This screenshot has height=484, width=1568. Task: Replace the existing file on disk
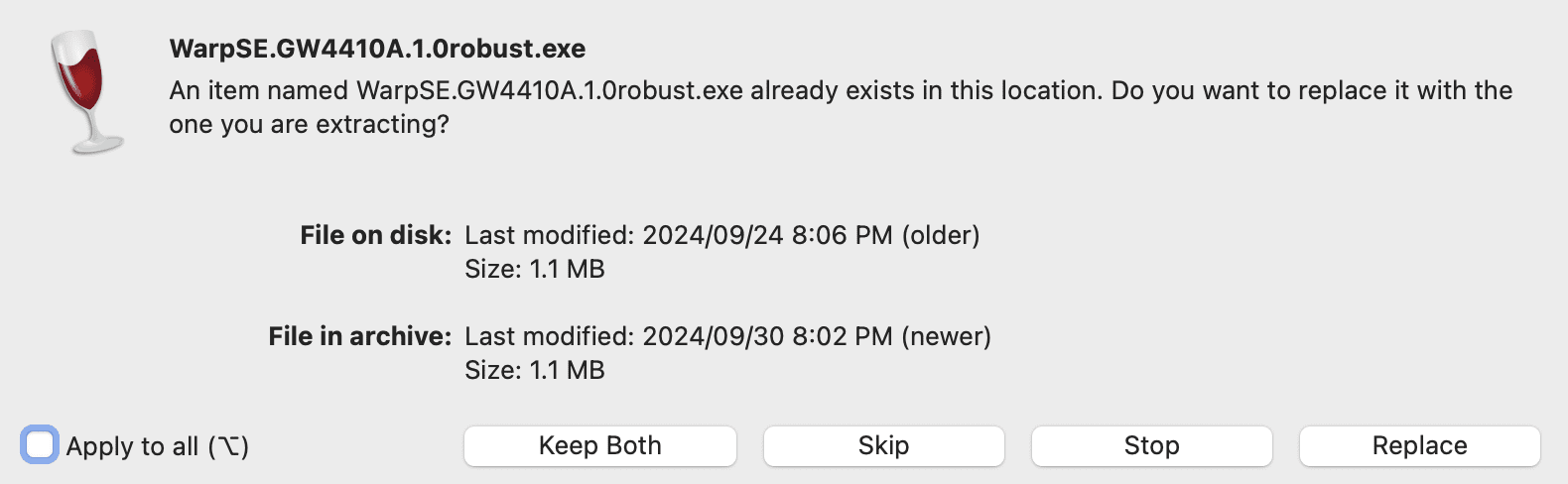tap(1419, 445)
